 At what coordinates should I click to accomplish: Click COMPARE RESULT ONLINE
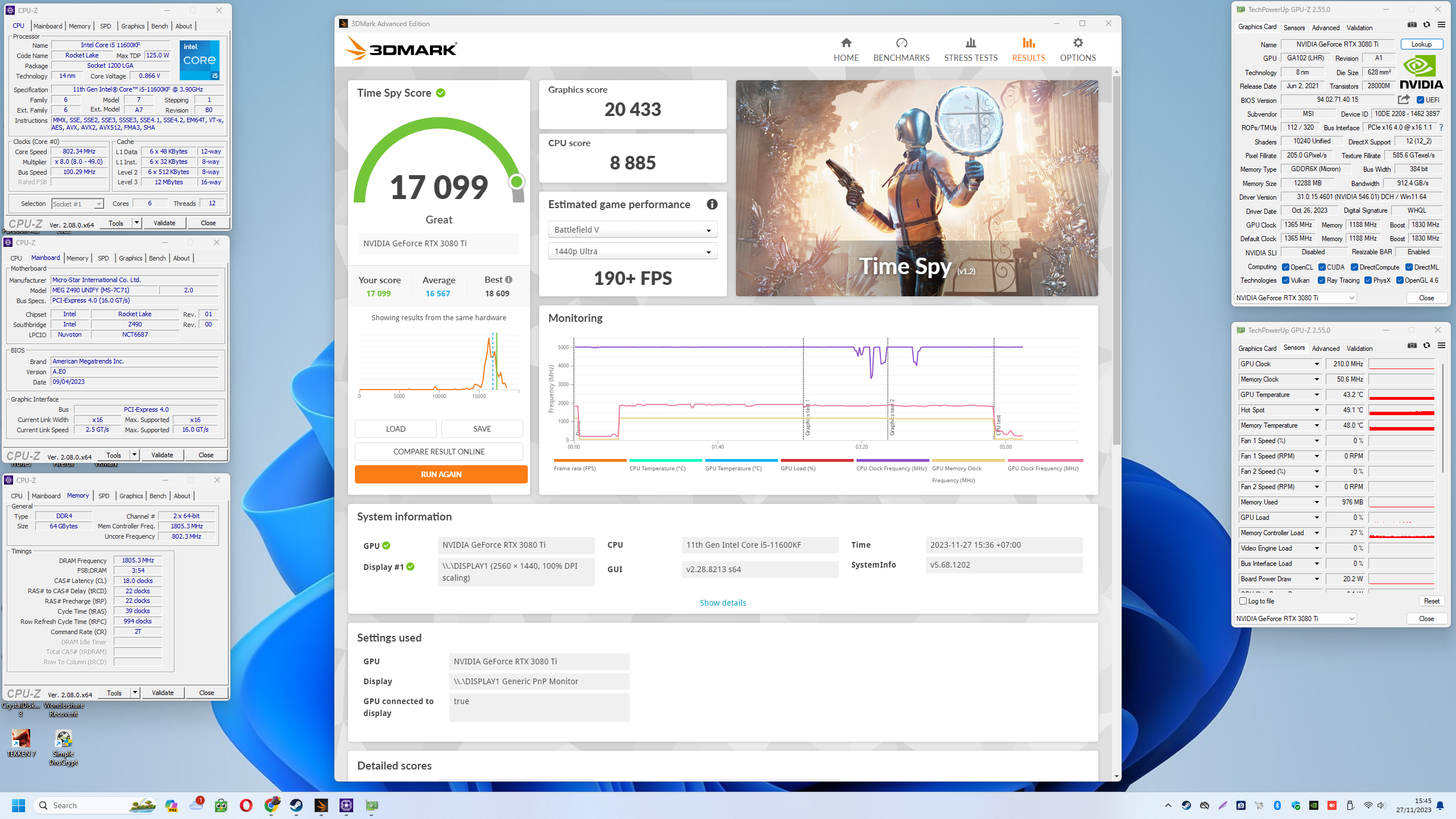[x=439, y=452]
